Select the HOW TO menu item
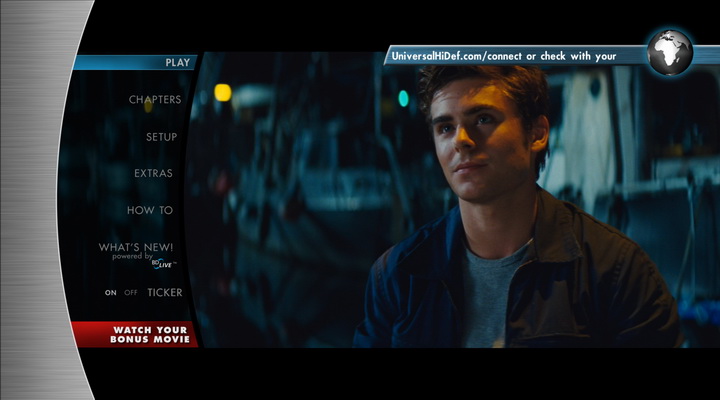This screenshot has height=400, width=720. [x=150, y=211]
